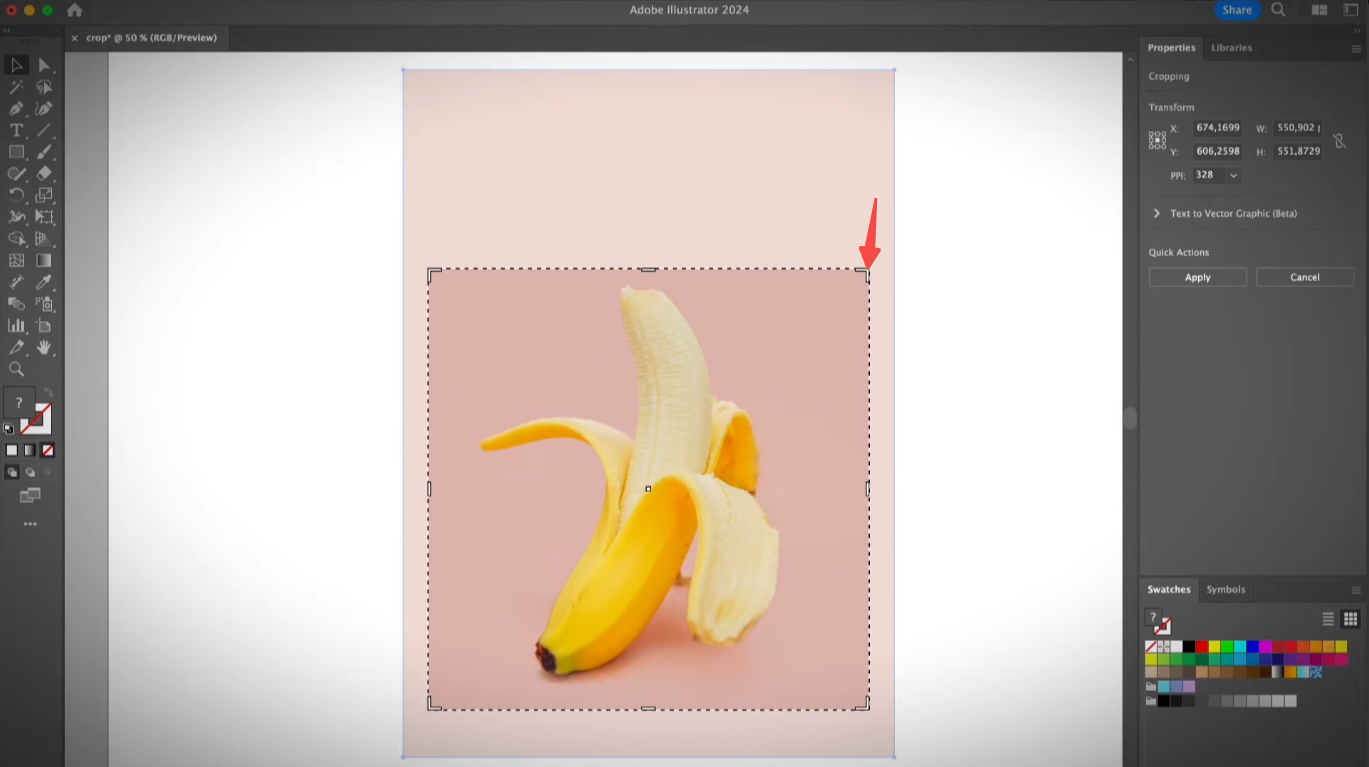This screenshot has height=767, width=1369.
Task: Activate the Type tool
Action: click(x=16, y=130)
